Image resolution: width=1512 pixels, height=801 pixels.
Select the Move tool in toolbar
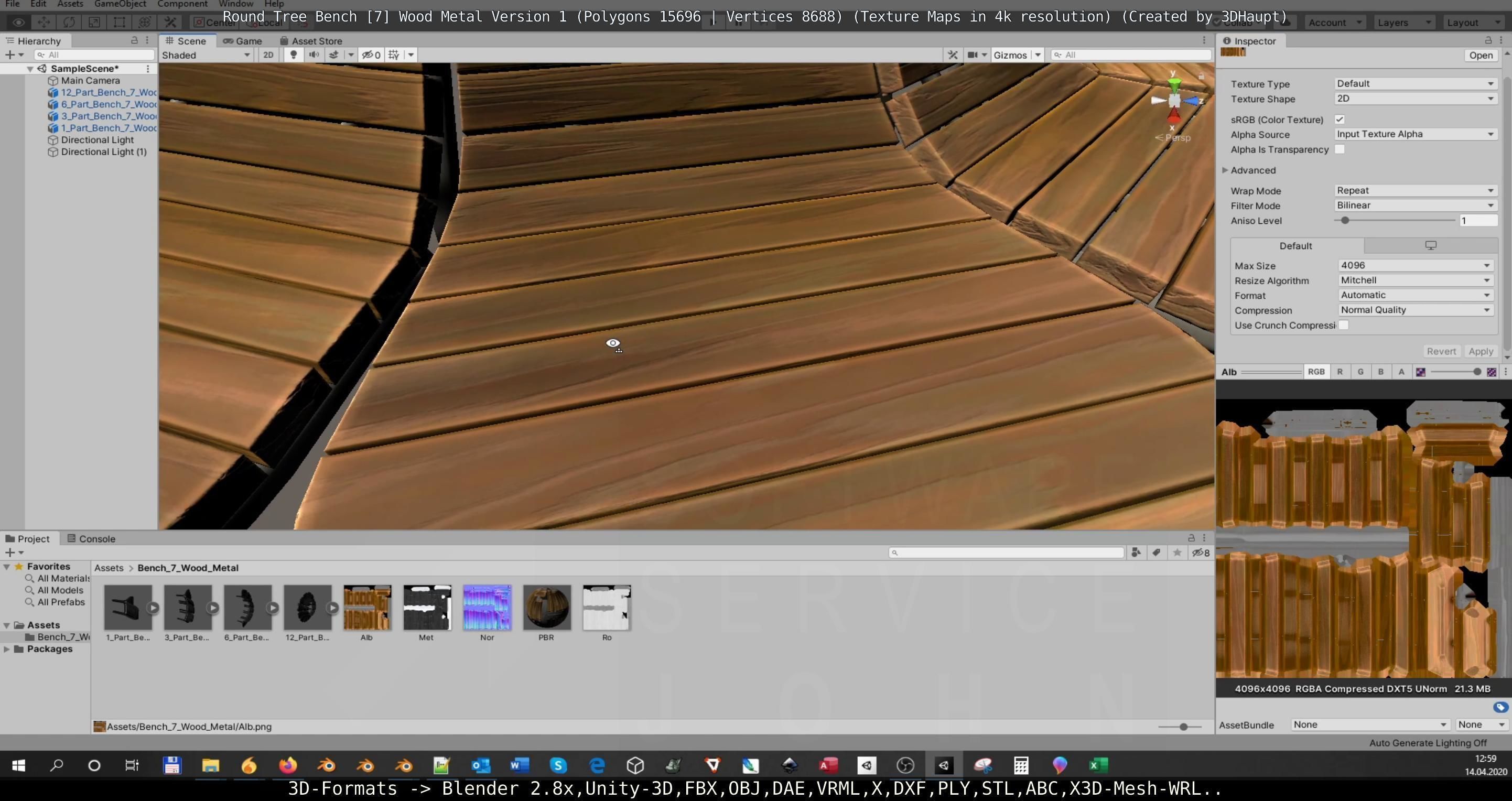(44, 23)
